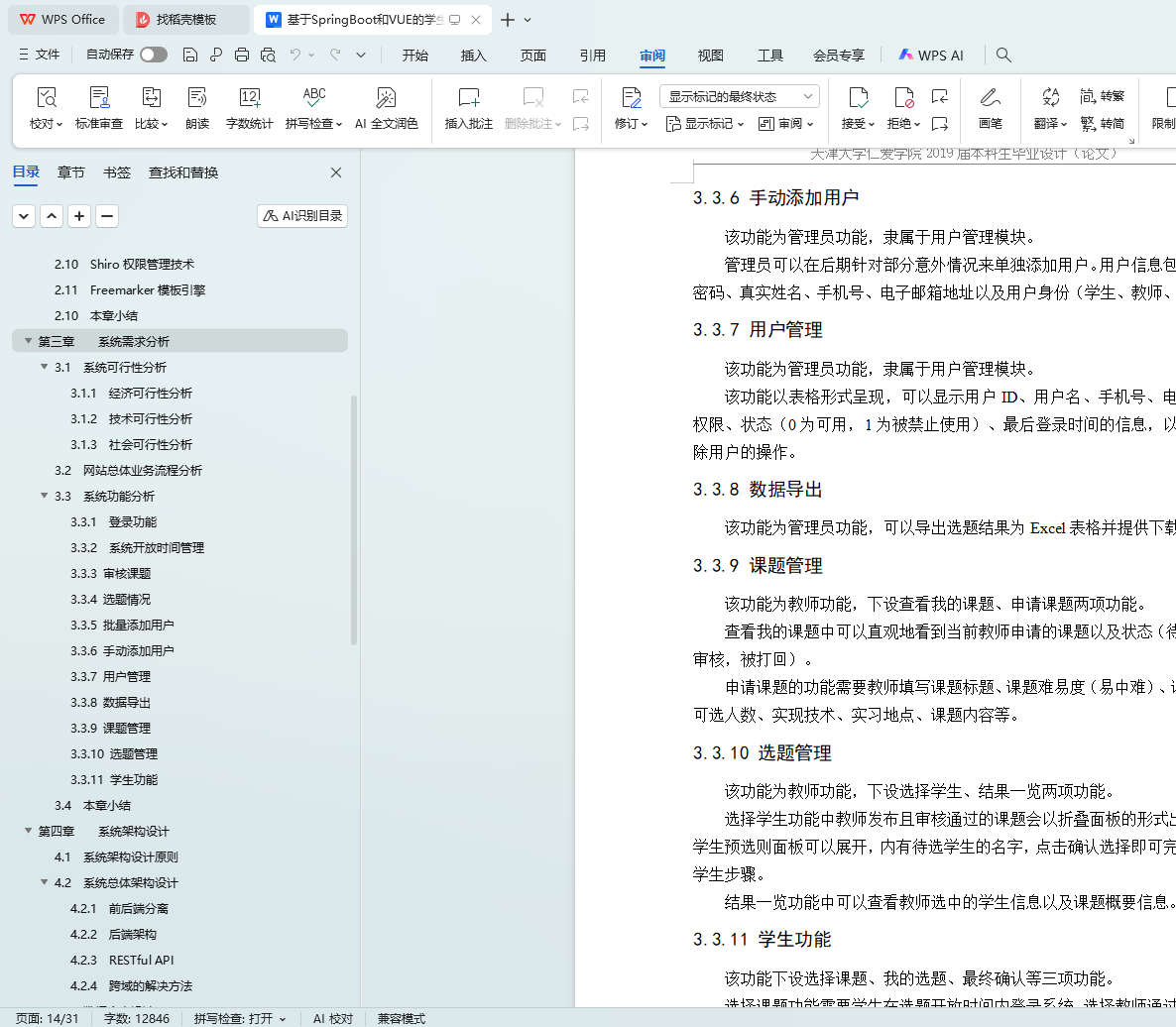Switch to the 视图 ribbon tab

[x=710, y=56]
